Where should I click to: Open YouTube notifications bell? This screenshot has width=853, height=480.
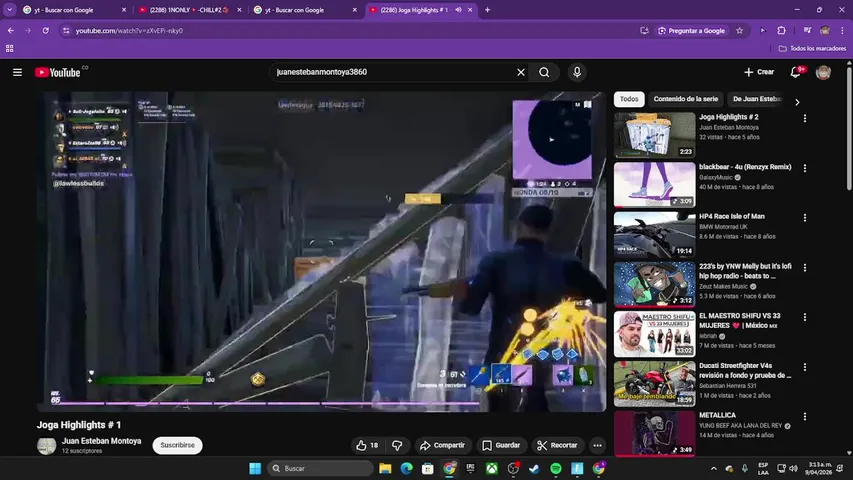[795, 72]
